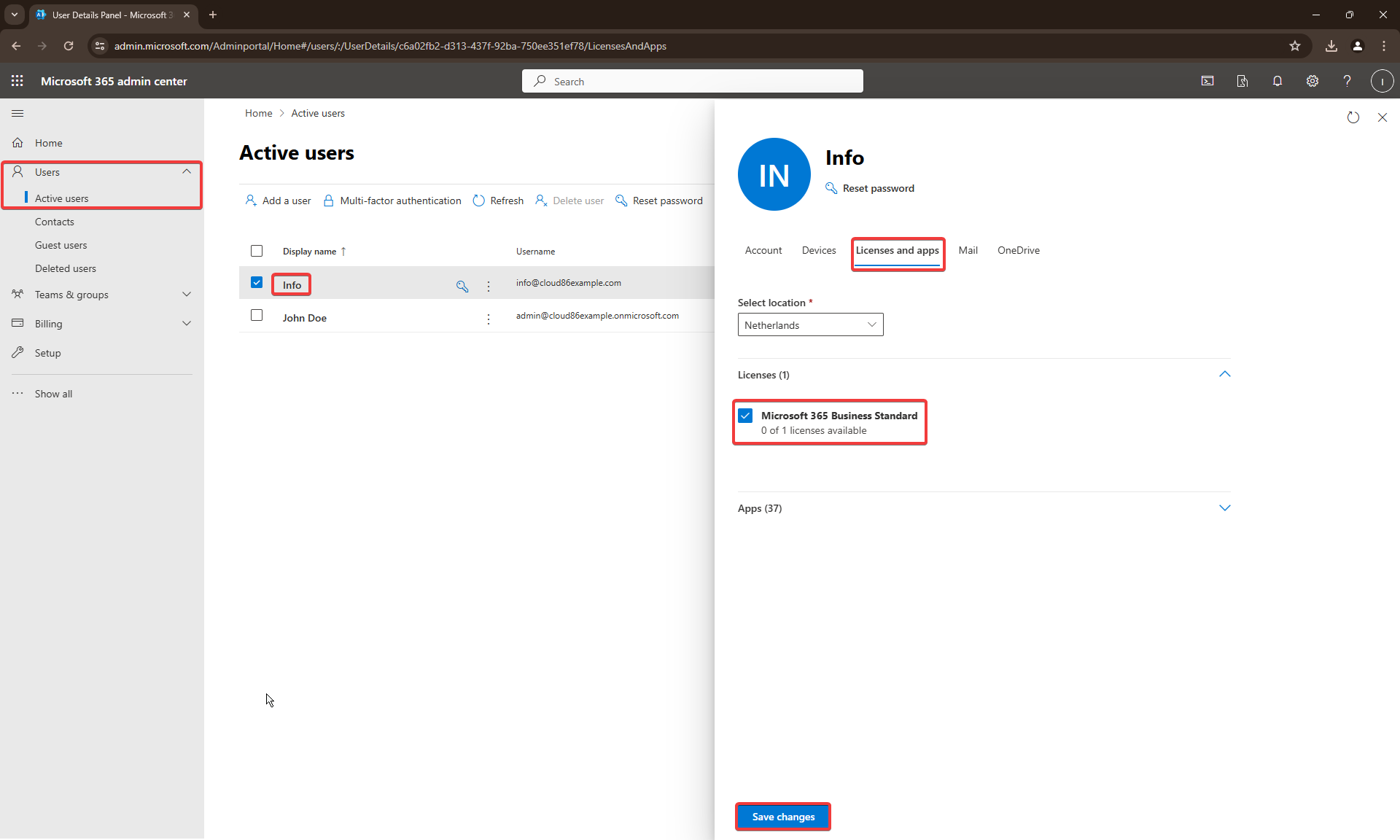This screenshot has width=1400, height=840.
Task: Uncheck the Info user checkbox
Action: [x=257, y=282]
